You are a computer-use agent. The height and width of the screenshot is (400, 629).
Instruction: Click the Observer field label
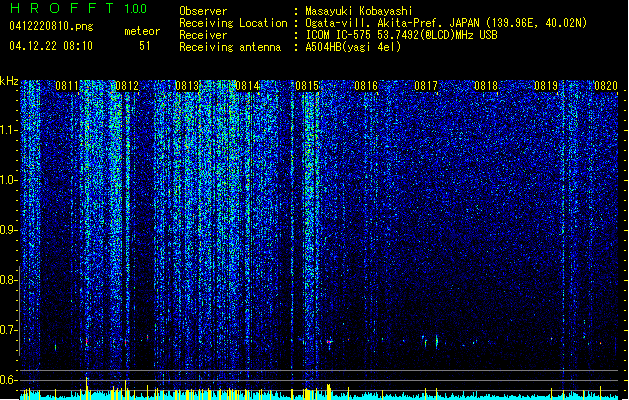pos(203,11)
